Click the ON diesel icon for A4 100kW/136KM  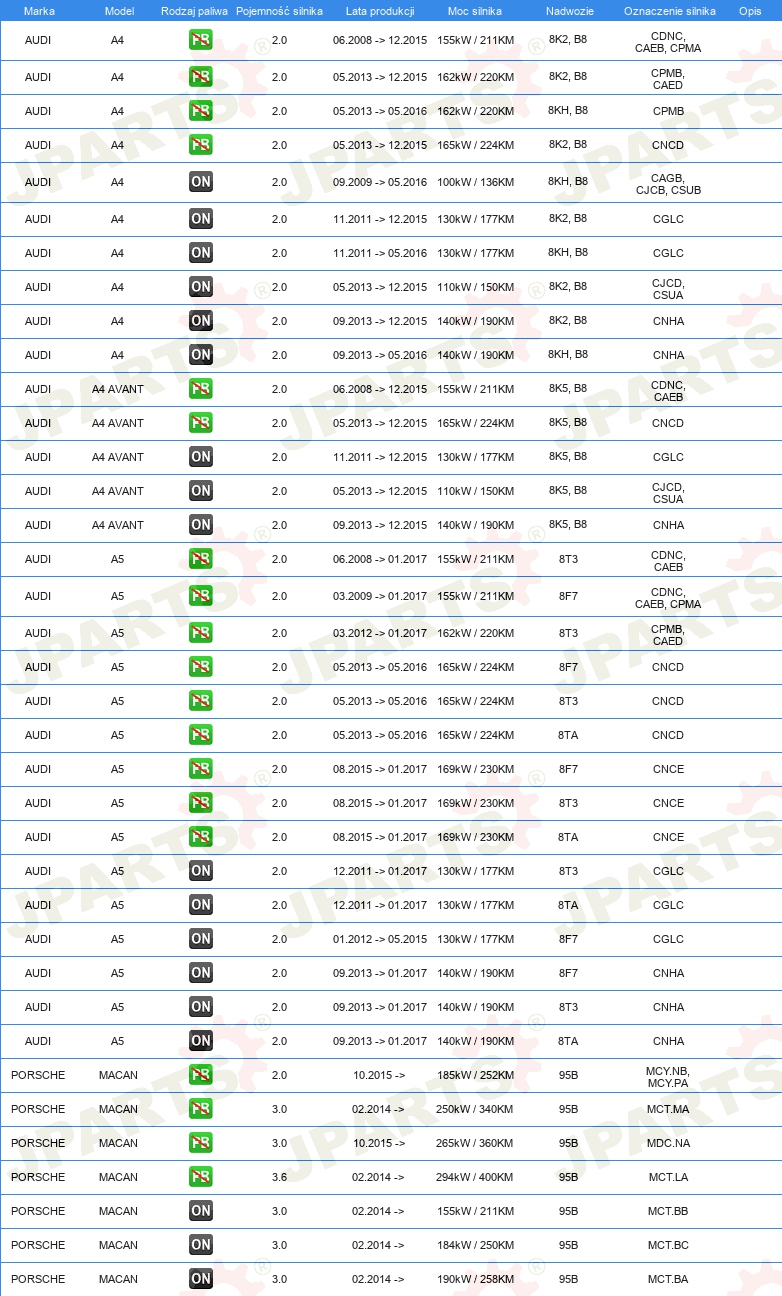click(201, 182)
